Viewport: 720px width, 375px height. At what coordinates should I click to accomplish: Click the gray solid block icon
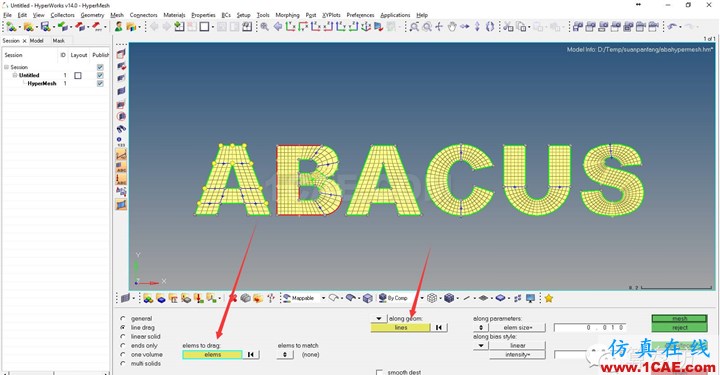(246, 298)
